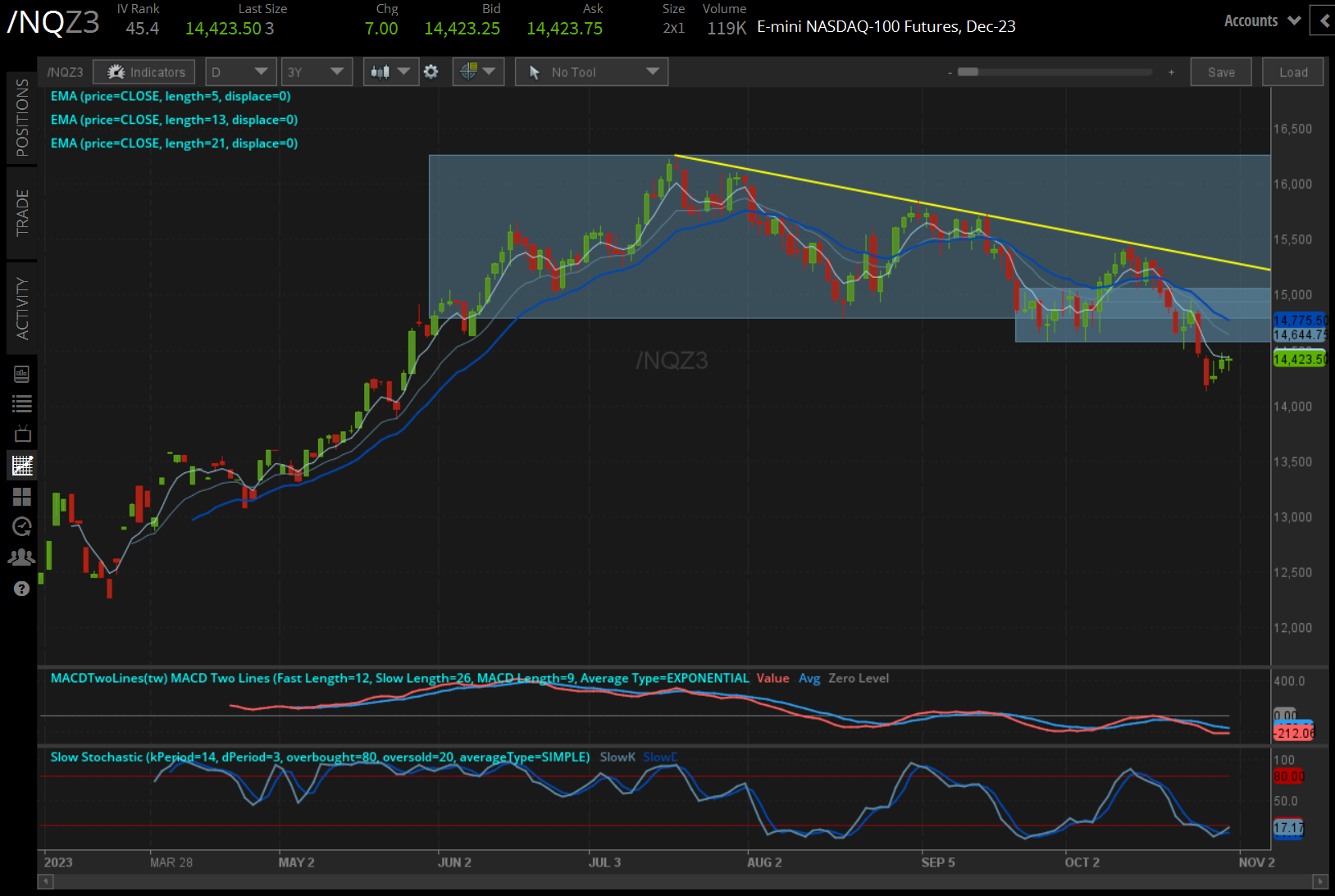Image resolution: width=1335 pixels, height=896 pixels.
Task: Click the Save button
Action: 1221,71
